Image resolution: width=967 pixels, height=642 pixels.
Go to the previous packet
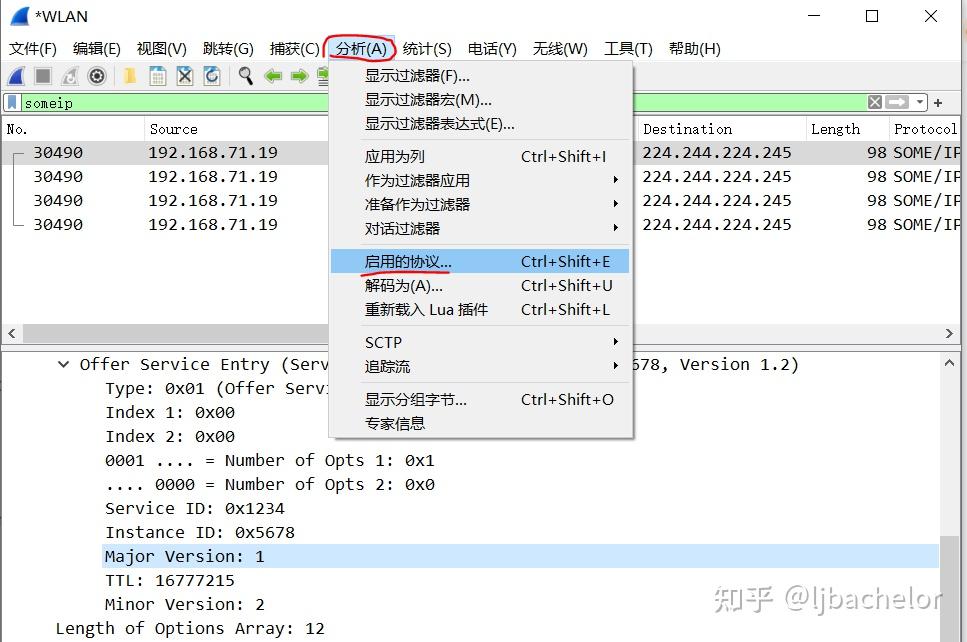click(273, 76)
